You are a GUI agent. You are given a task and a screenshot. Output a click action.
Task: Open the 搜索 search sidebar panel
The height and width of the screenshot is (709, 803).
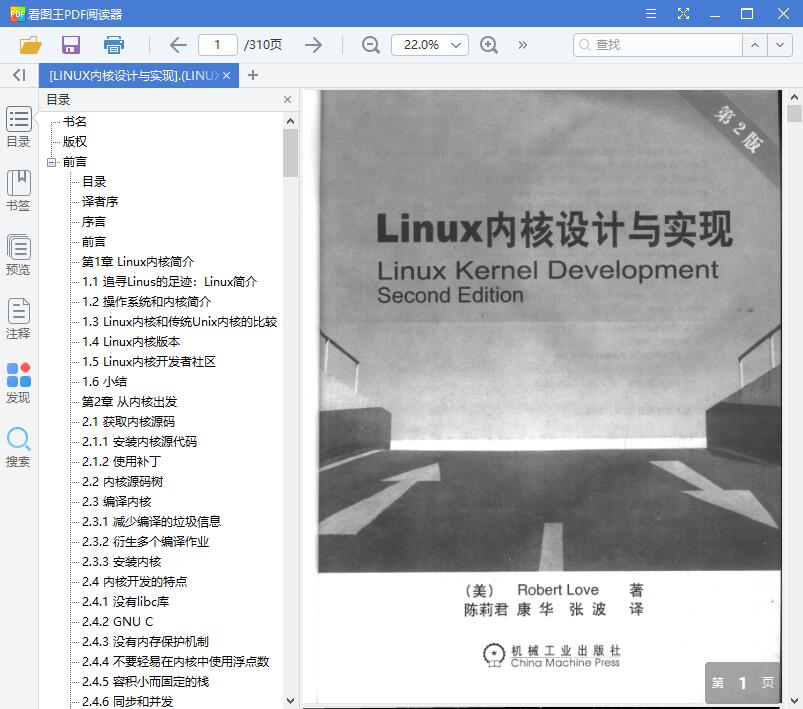tap(18, 447)
